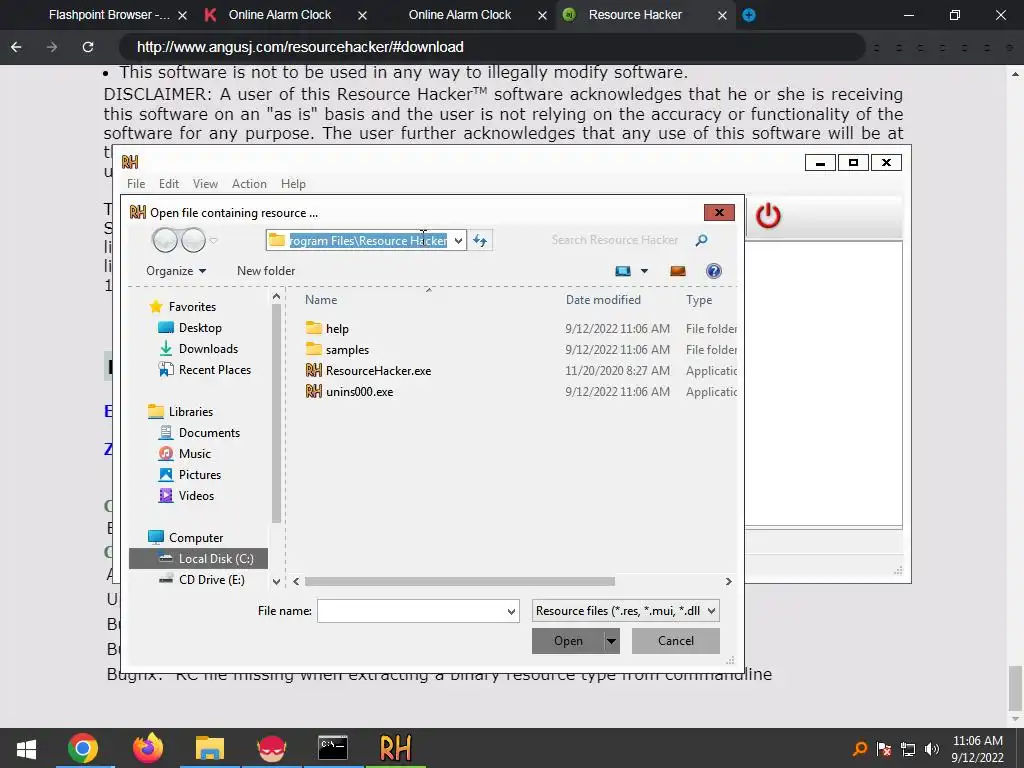The image size is (1024, 768).
Task: Open the Edit menu in Resource Hacker
Action: [x=168, y=184]
